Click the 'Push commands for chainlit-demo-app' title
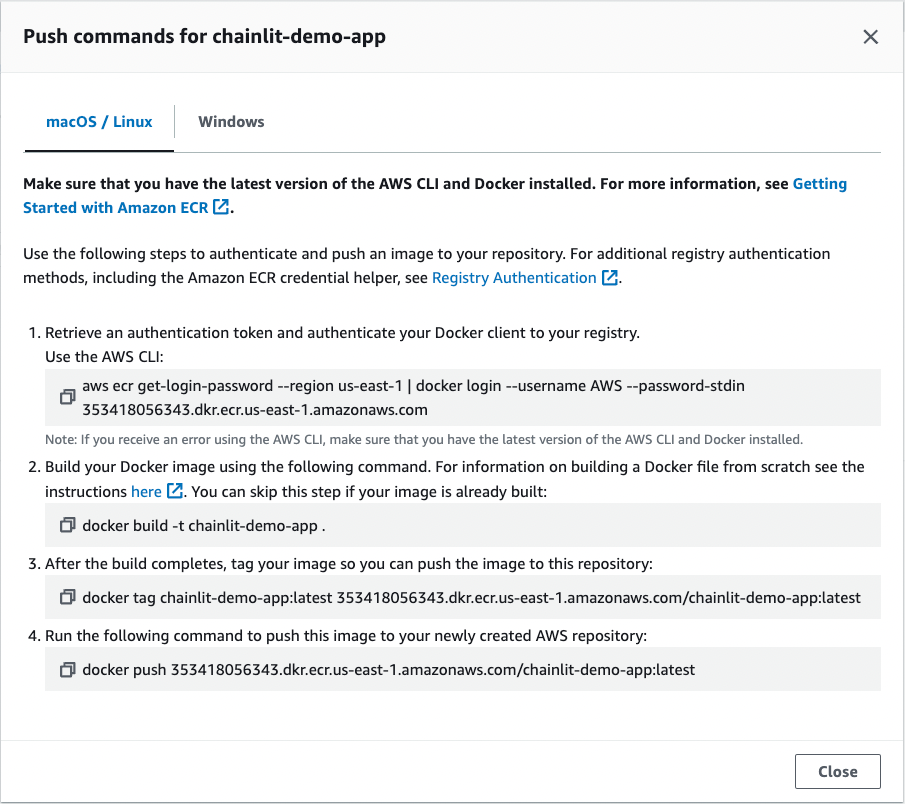The width and height of the screenshot is (905, 804). point(202,36)
